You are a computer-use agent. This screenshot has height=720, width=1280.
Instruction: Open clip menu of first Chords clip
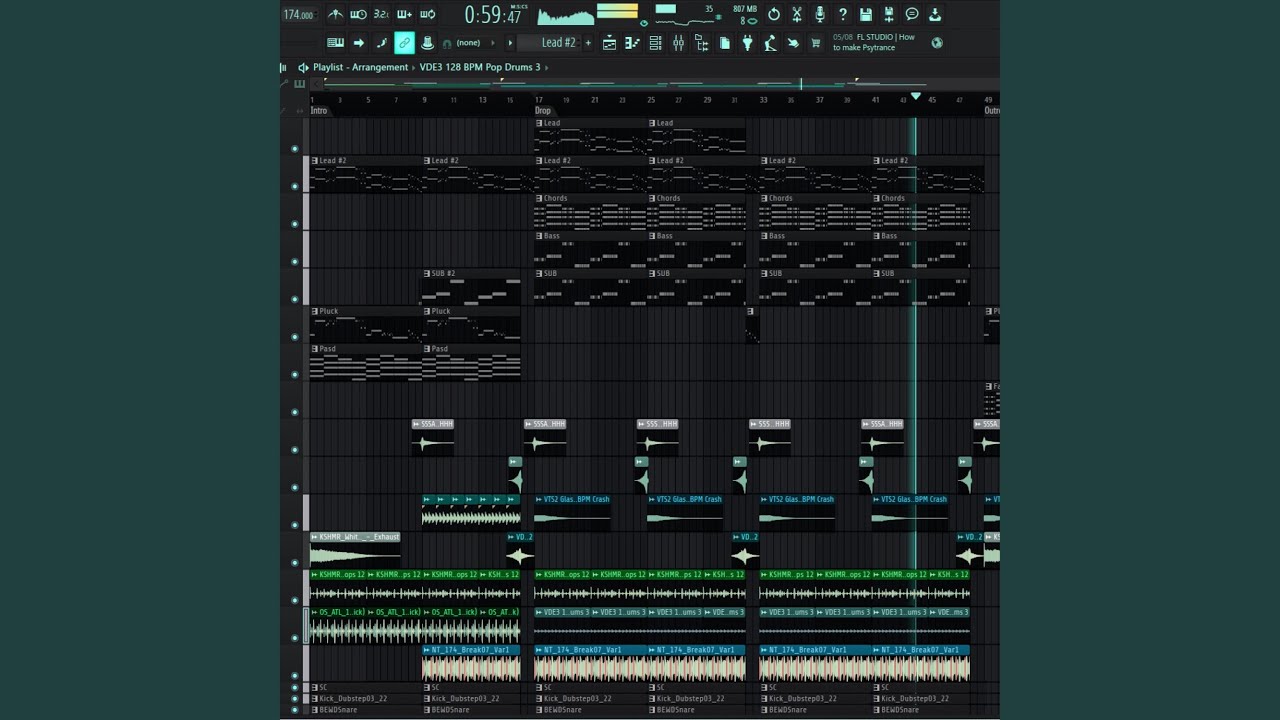(x=539, y=198)
